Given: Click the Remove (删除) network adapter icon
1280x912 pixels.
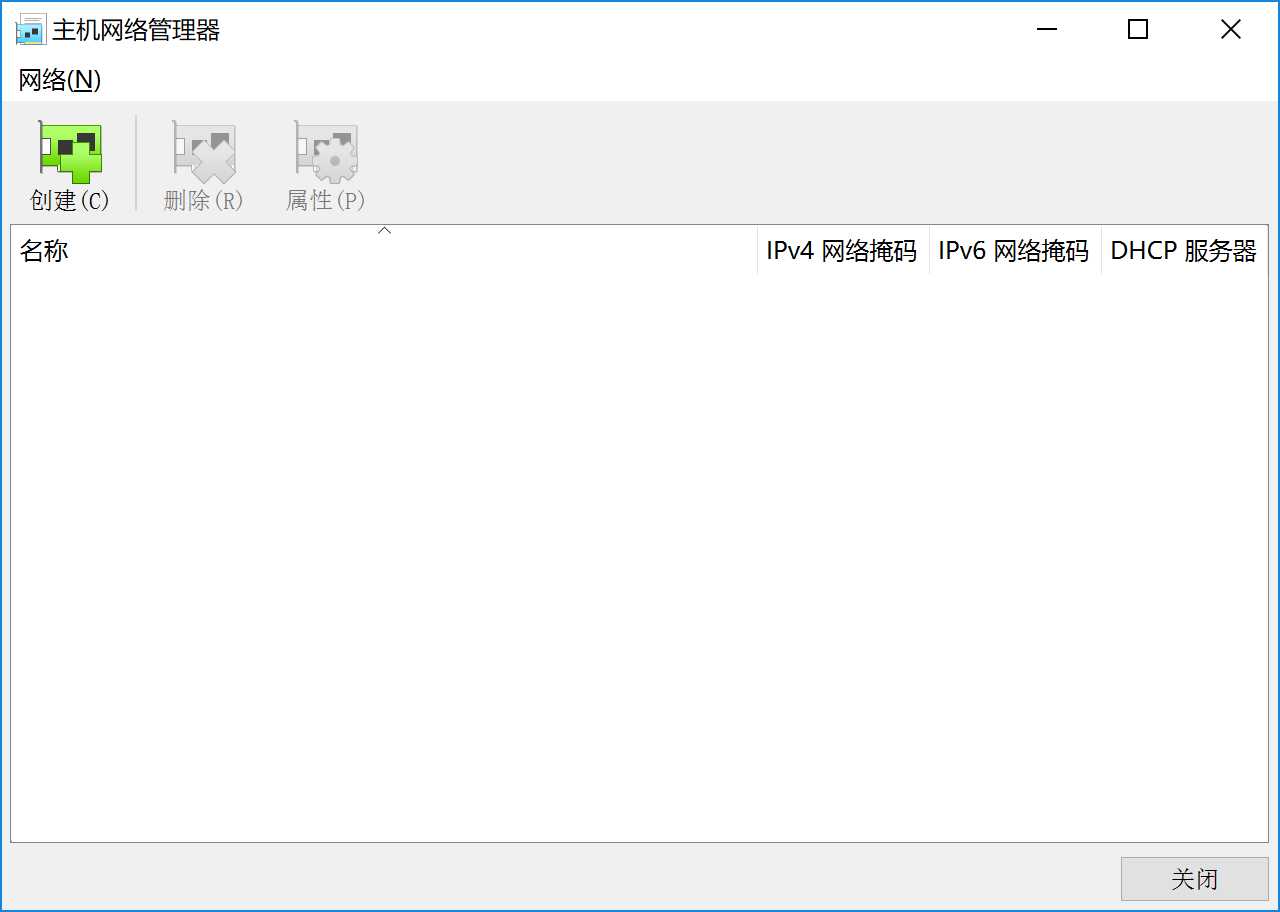Looking at the screenshot, I should [204, 151].
